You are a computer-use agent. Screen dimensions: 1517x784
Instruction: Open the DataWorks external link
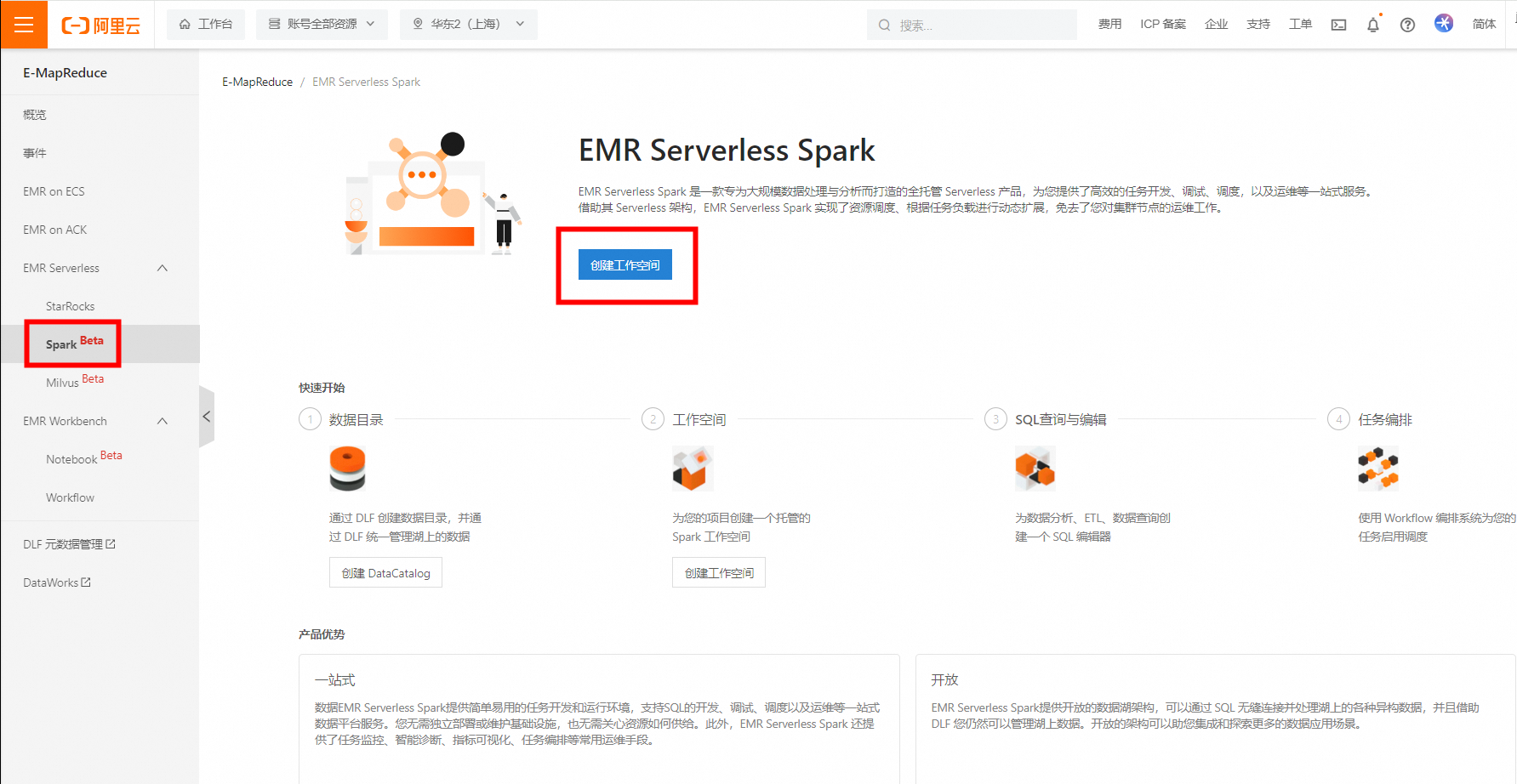56,582
